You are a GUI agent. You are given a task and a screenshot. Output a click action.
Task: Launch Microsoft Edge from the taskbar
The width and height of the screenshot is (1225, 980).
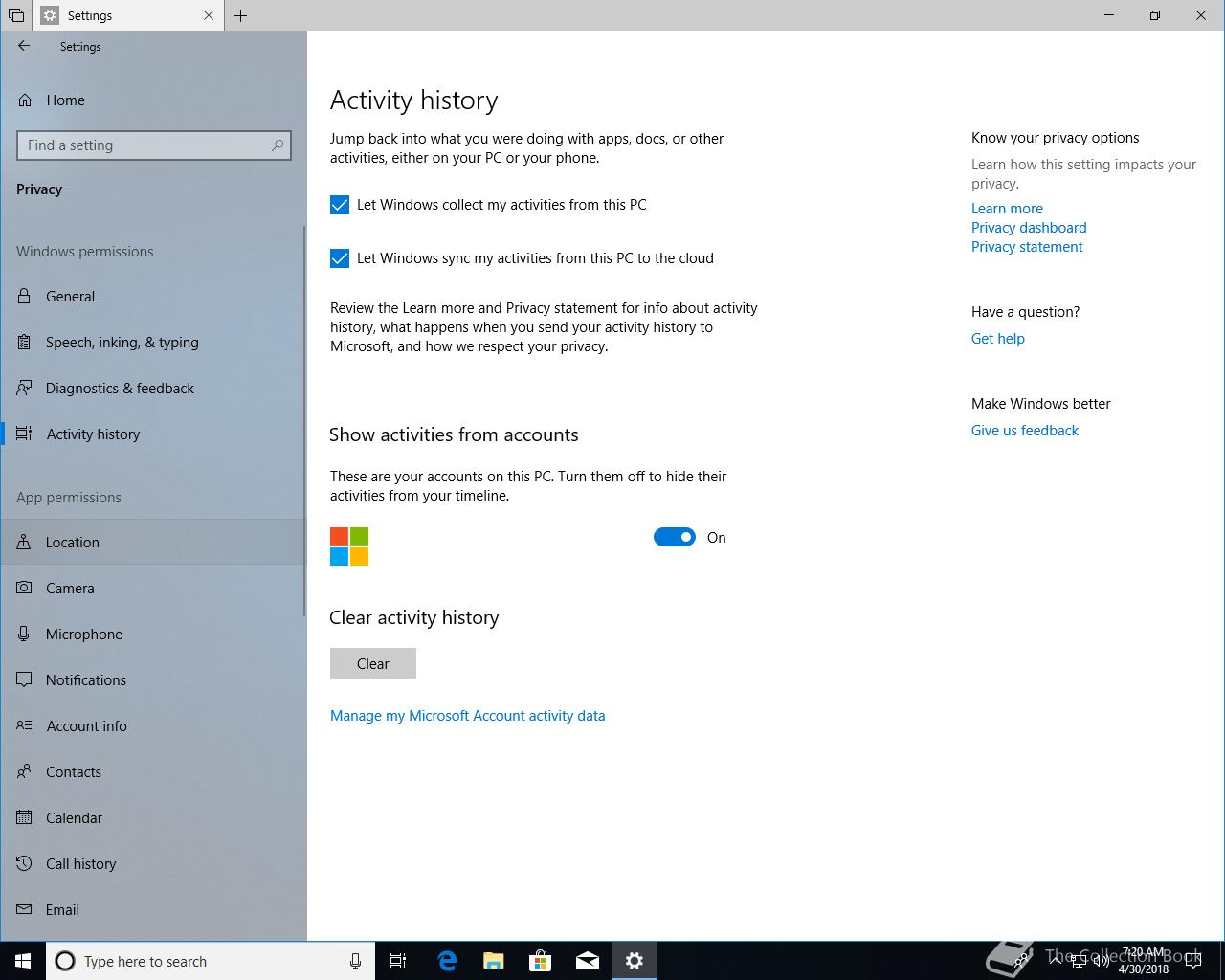pyautogui.click(x=447, y=961)
